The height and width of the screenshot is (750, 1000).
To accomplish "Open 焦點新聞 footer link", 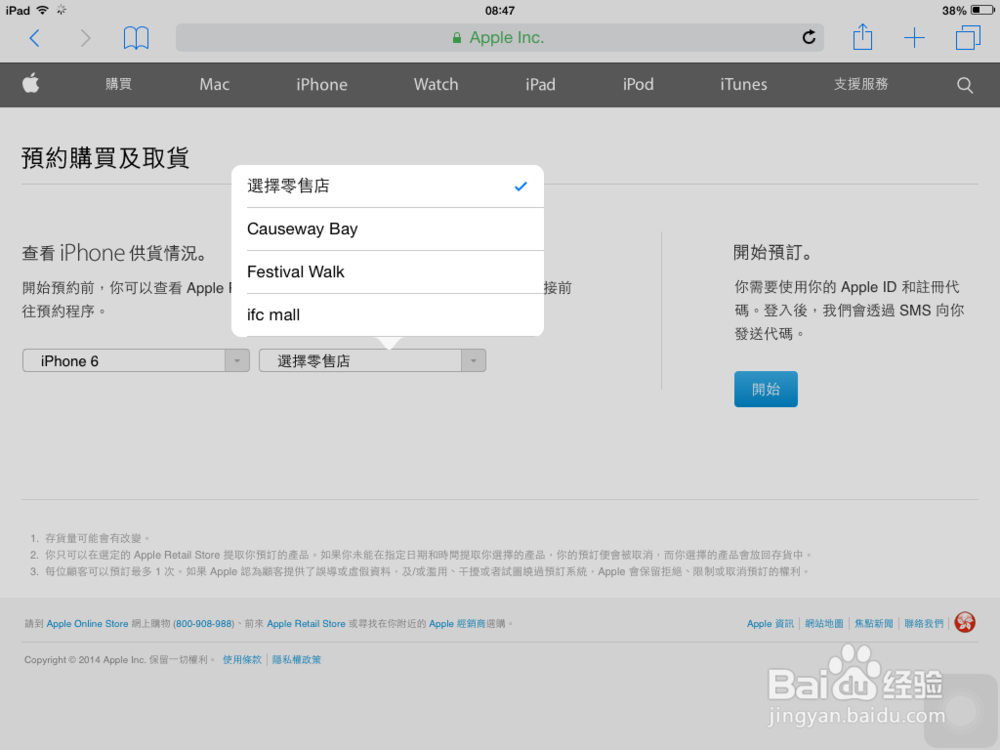I will tap(874, 624).
